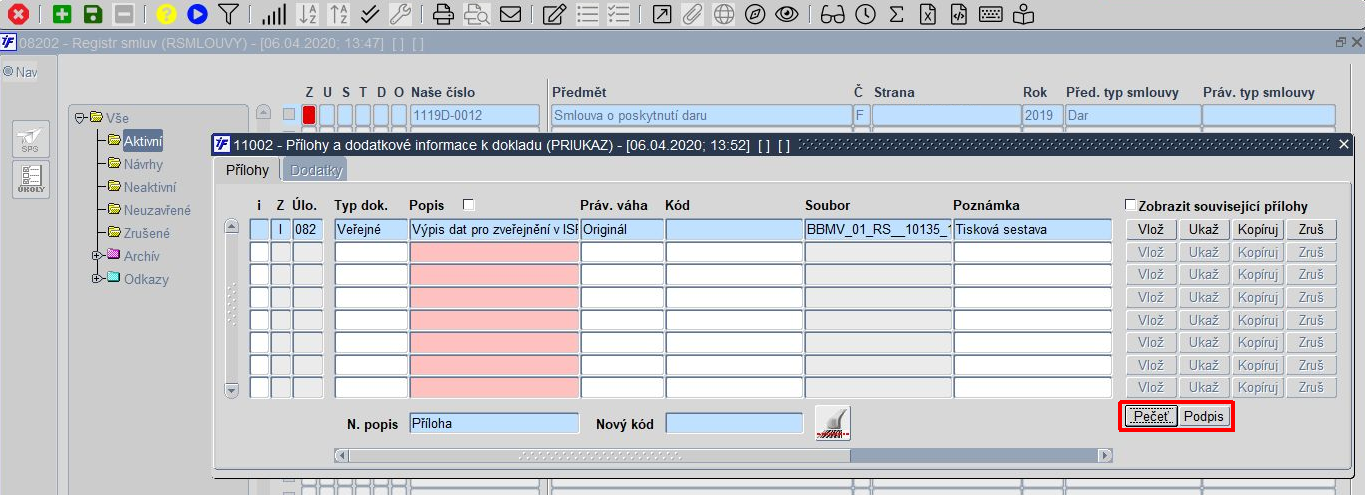Image resolution: width=1365 pixels, height=495 pixels.
Task: Click the blue play execute query icon
Action: 197,14
